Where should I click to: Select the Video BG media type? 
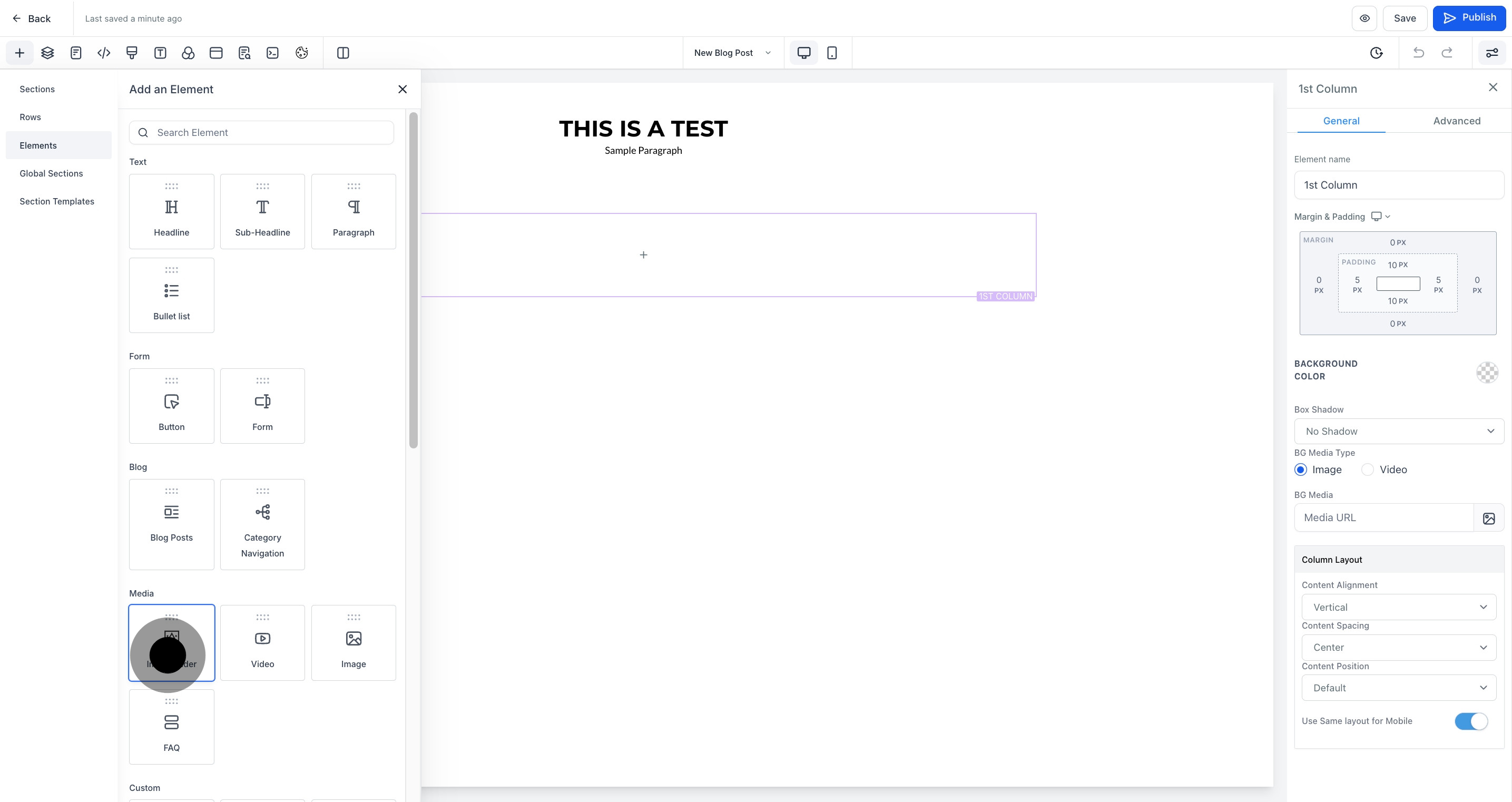(x=1368, y=470)
